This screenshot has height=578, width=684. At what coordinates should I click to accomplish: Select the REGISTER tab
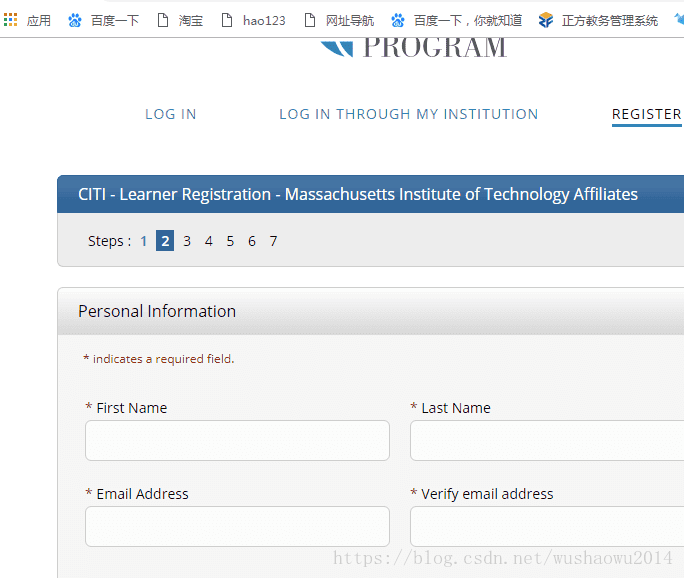click(647, 115)
